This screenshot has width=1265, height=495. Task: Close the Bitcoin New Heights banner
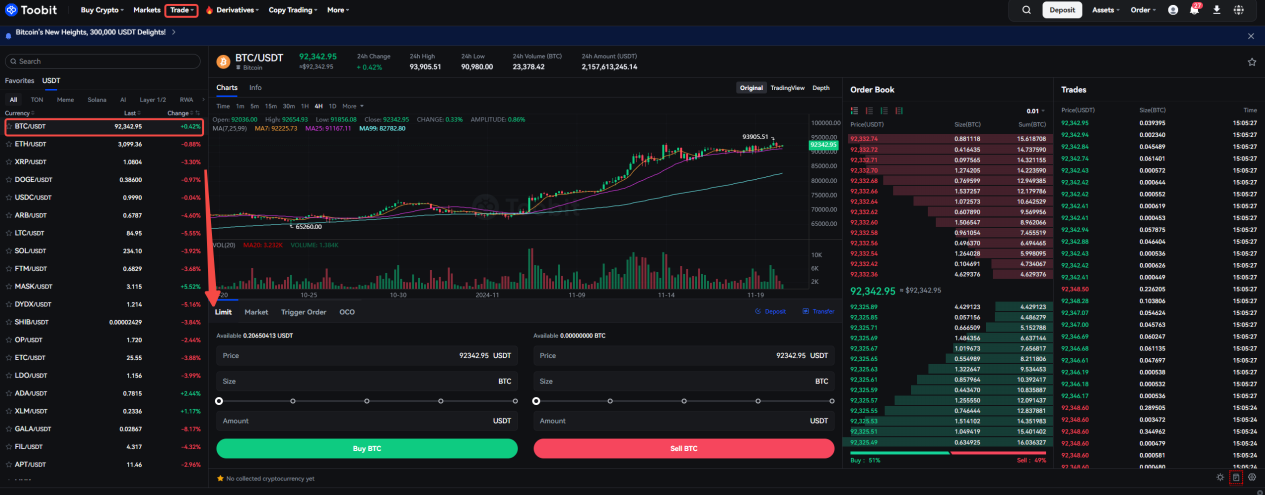[x=1250, y=36]
